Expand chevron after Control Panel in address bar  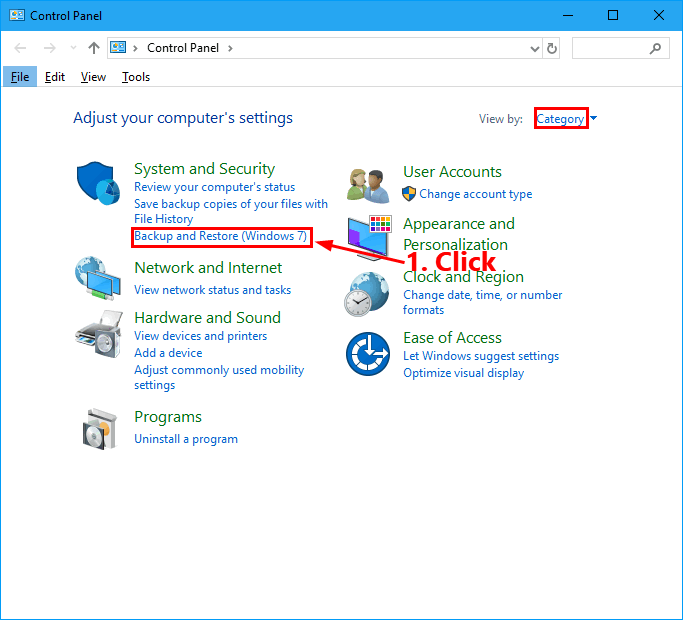point(230,48)
